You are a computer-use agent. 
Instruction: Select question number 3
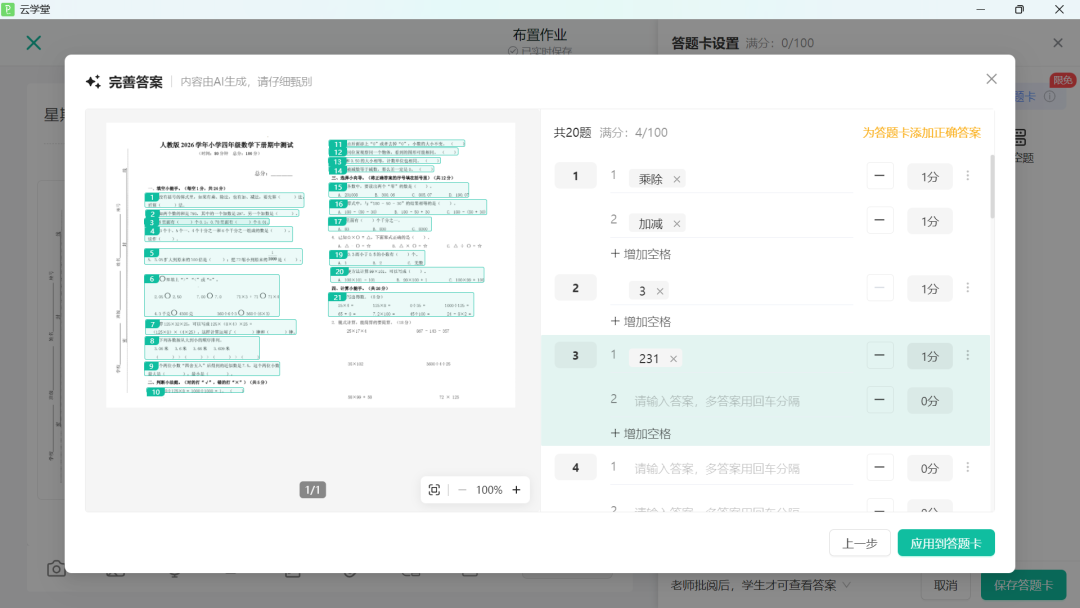[x=576, y=355]
